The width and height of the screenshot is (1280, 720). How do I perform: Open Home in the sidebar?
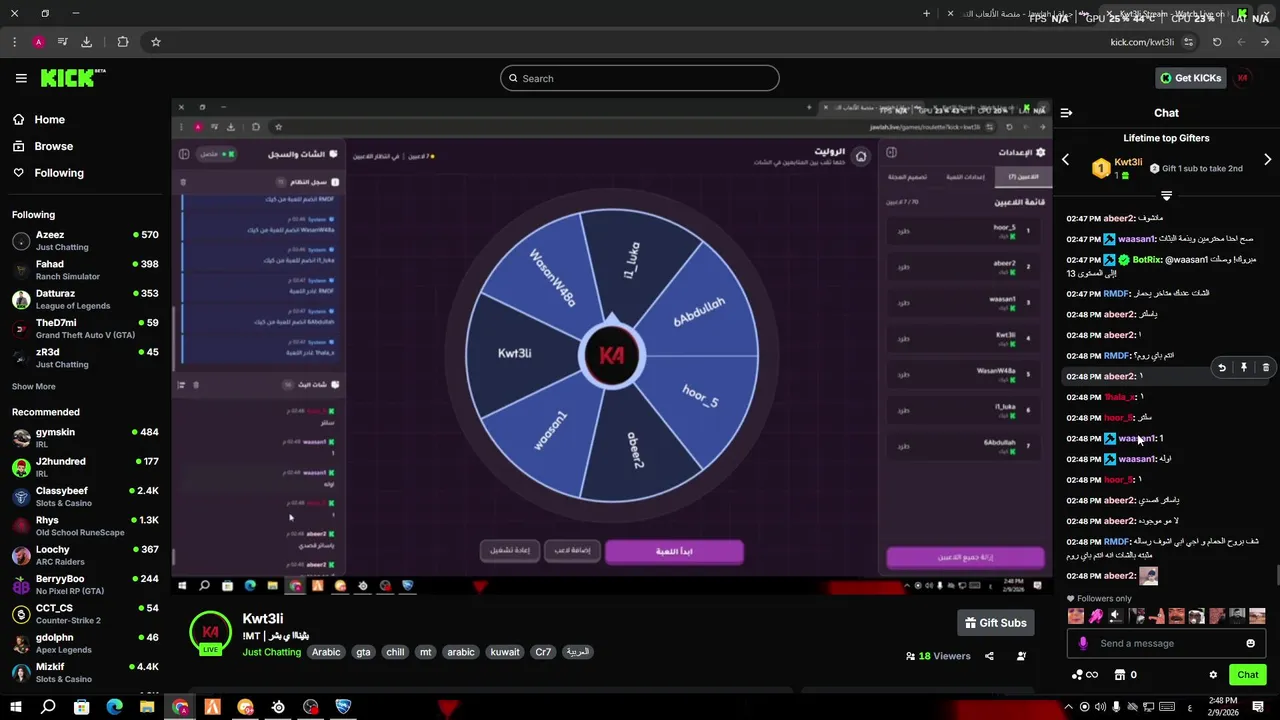coord(49,119)
